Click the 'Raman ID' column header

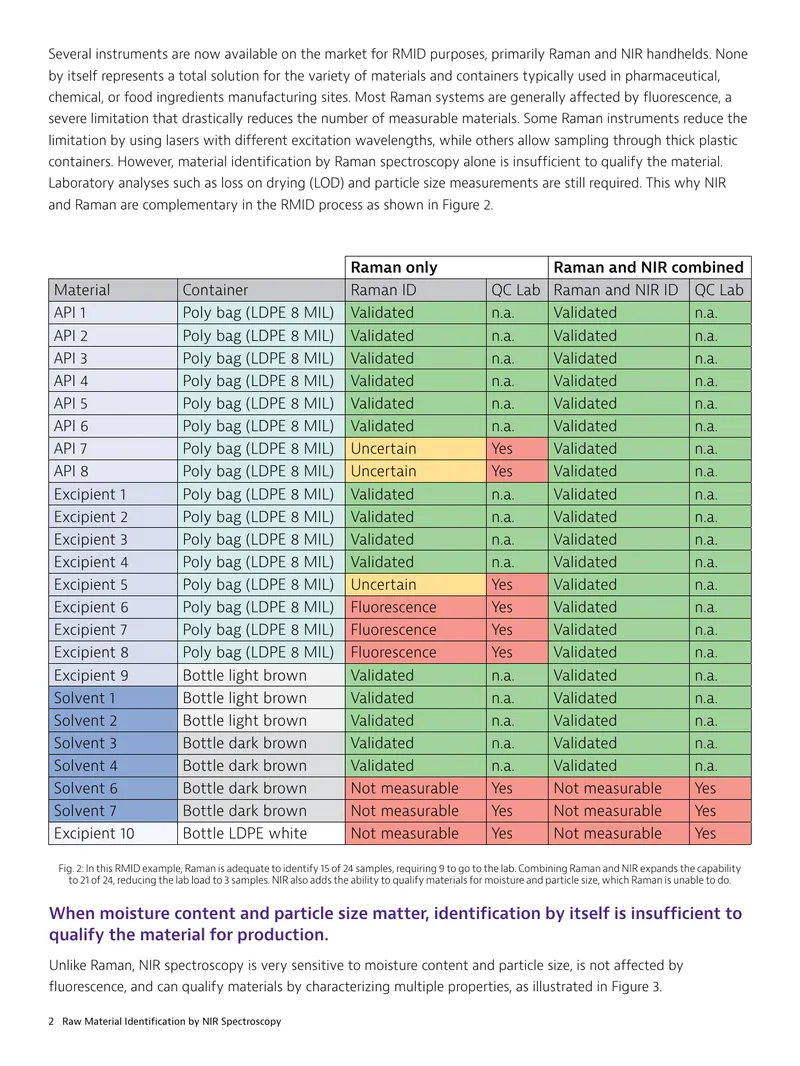point(415,290)
